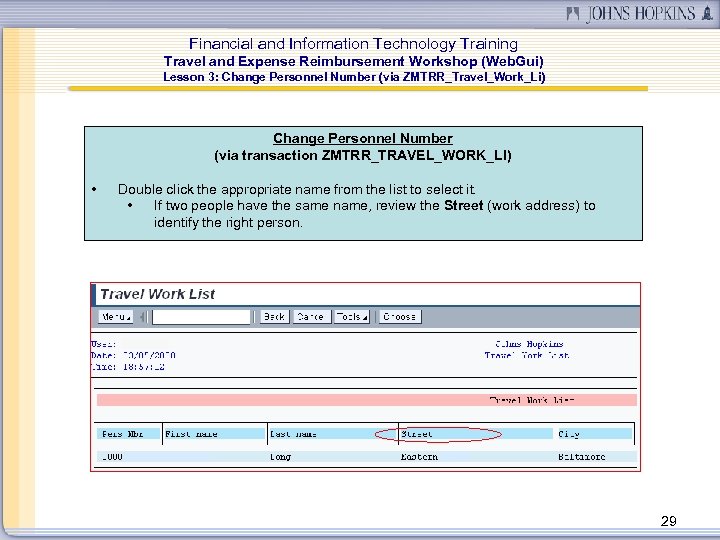Click the Date value in report header
Screen dimensions: 720x540
click(x=149, y=355)
